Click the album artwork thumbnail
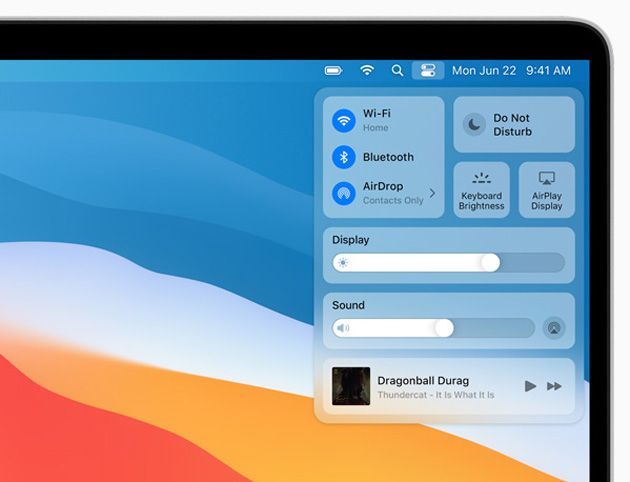The image size is (630, 482). [351, 386]
